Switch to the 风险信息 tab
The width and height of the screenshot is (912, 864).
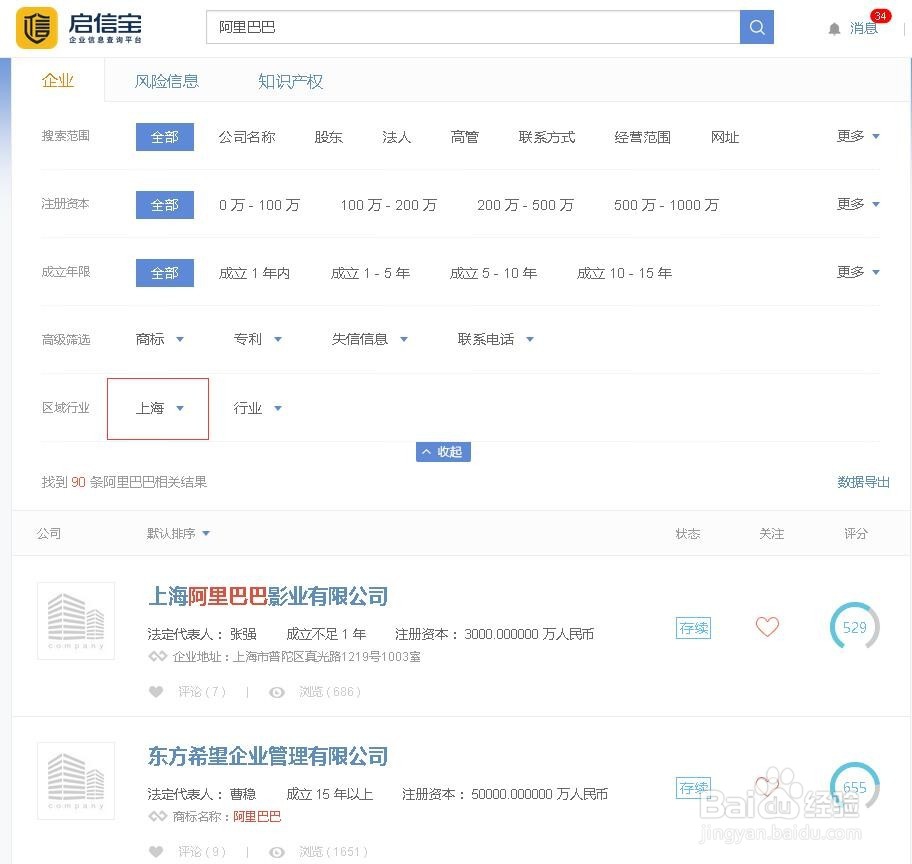click(166, 81)
